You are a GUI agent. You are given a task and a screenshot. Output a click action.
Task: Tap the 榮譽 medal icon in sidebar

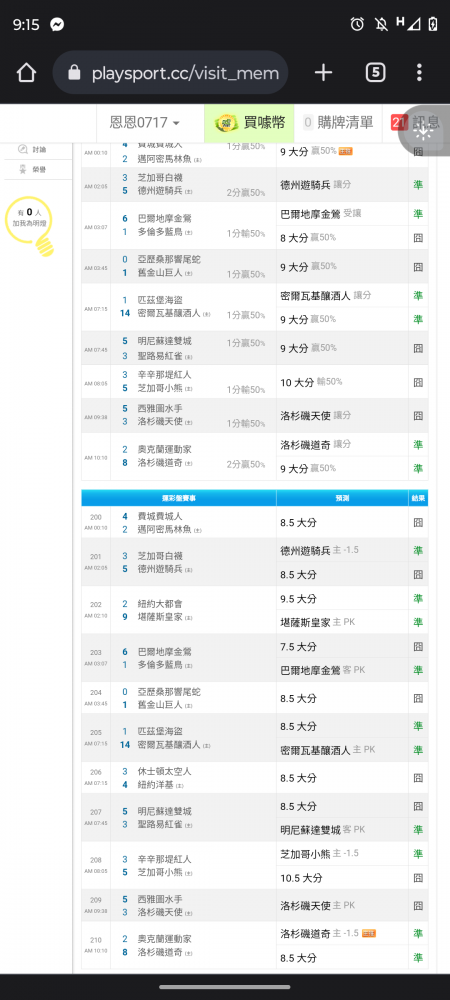click(x=23, y=169)
